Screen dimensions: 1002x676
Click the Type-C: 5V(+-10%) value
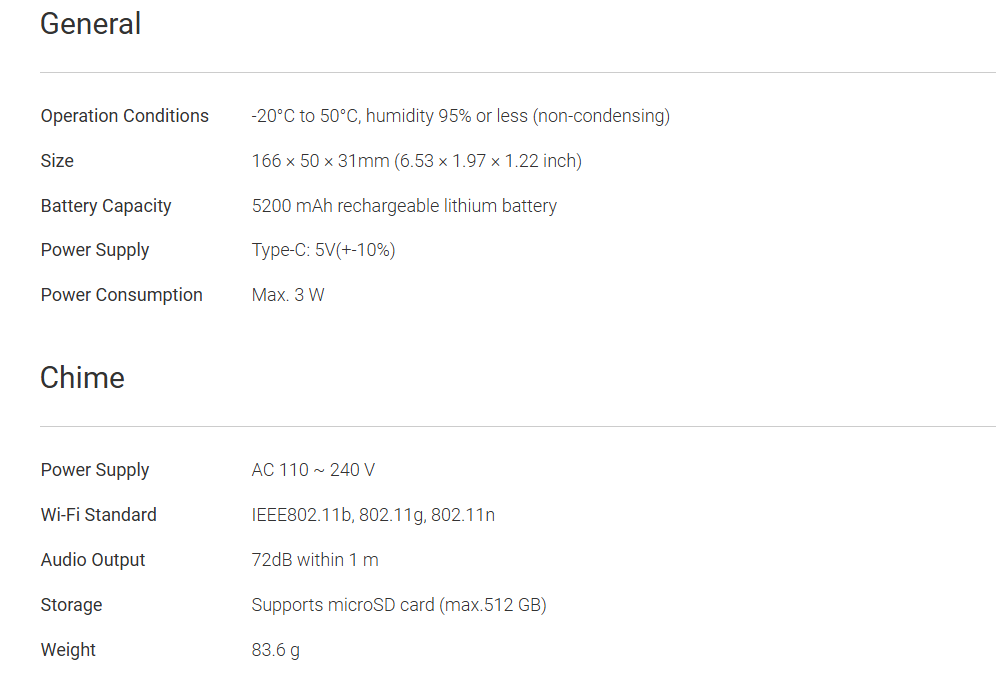tap(323, 250)
